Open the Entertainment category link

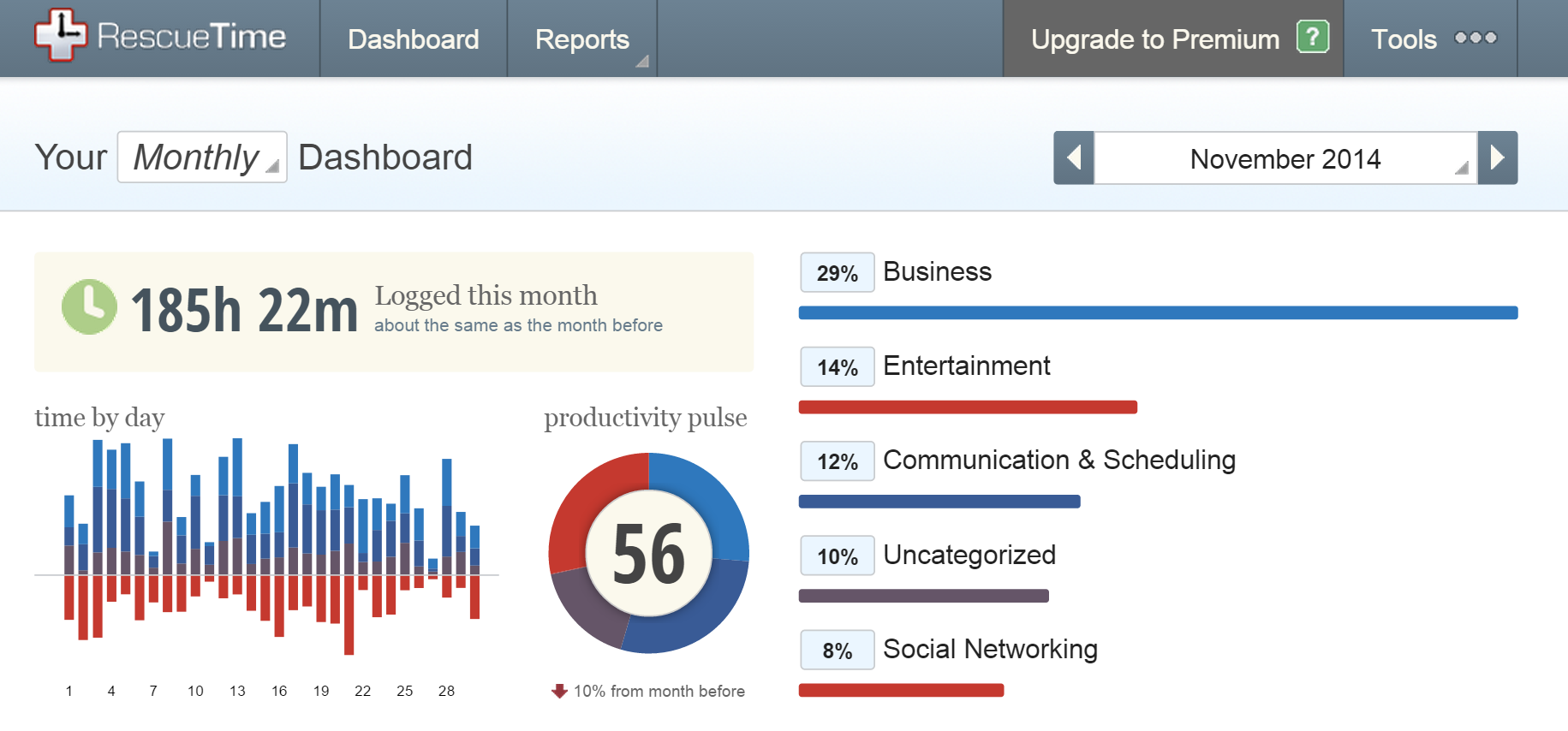pos(966,365)
